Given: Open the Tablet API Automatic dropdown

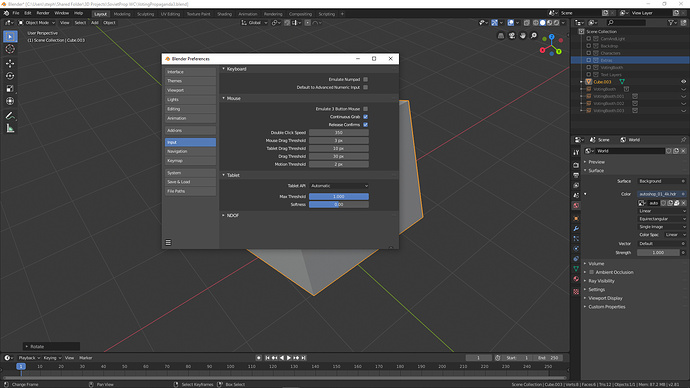Looking at the screenshot, I should tap(339, 186).
